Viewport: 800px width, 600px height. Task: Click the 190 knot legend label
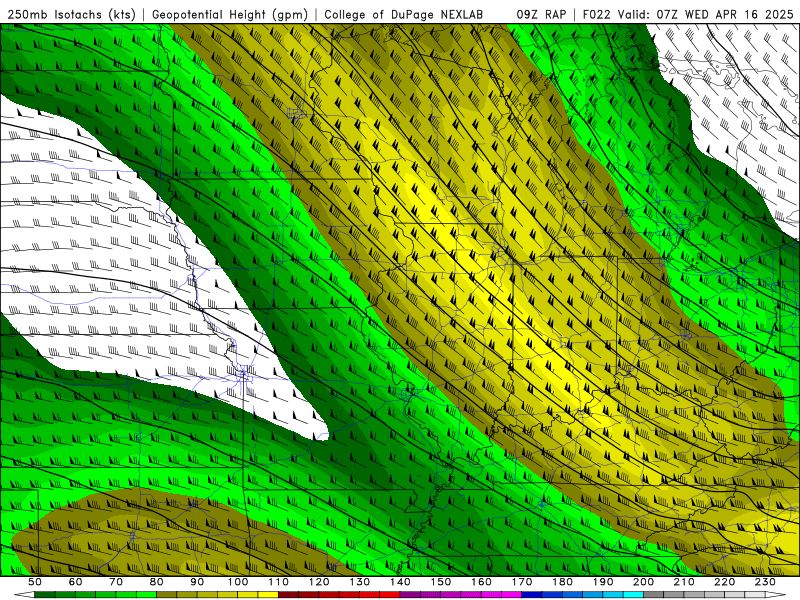tap(603, 582)
